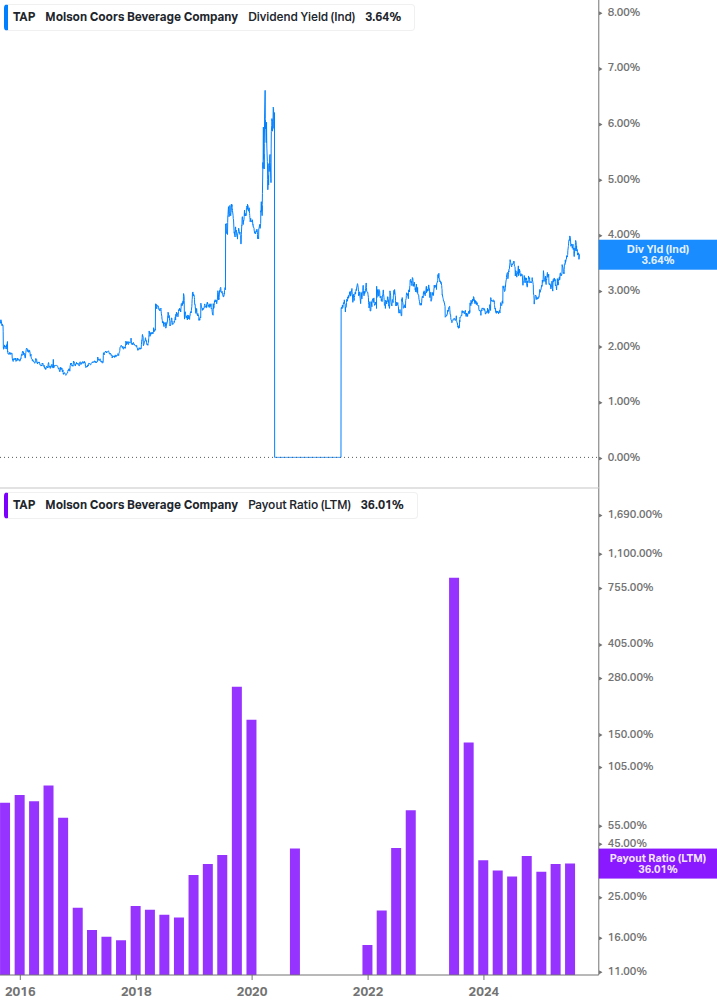The image size is (717, 1005).
Task: Click the TAP ticker in Dividend Yield legend
Action: [24, 17]
